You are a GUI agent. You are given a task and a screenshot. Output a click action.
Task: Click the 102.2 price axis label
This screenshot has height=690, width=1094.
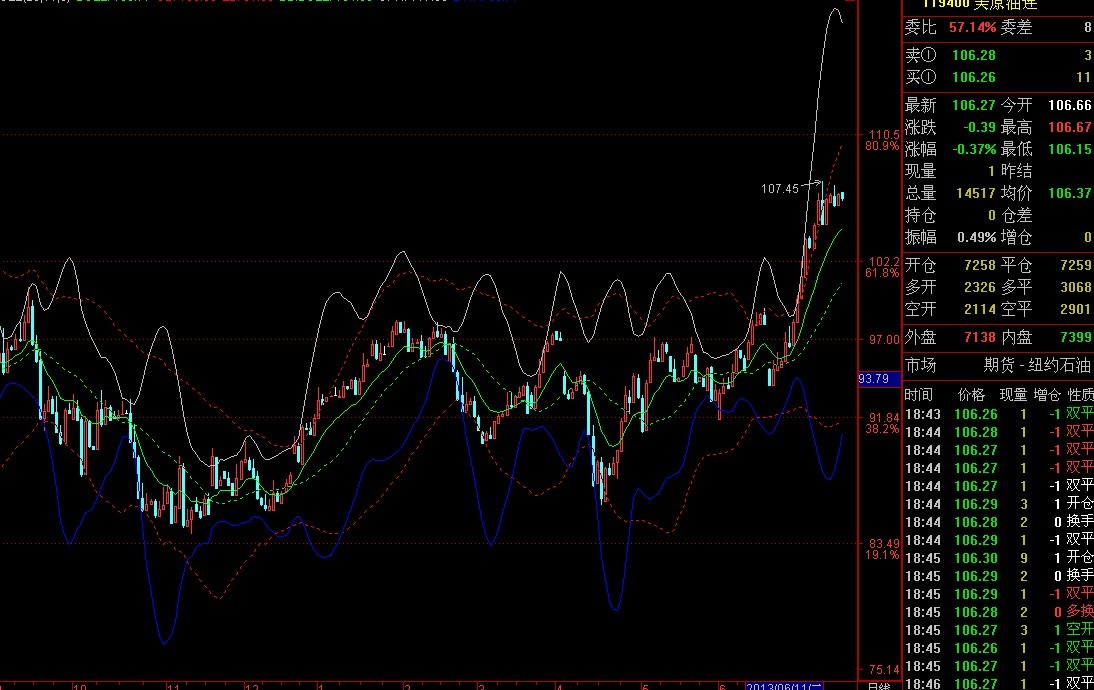click(883, 261)
